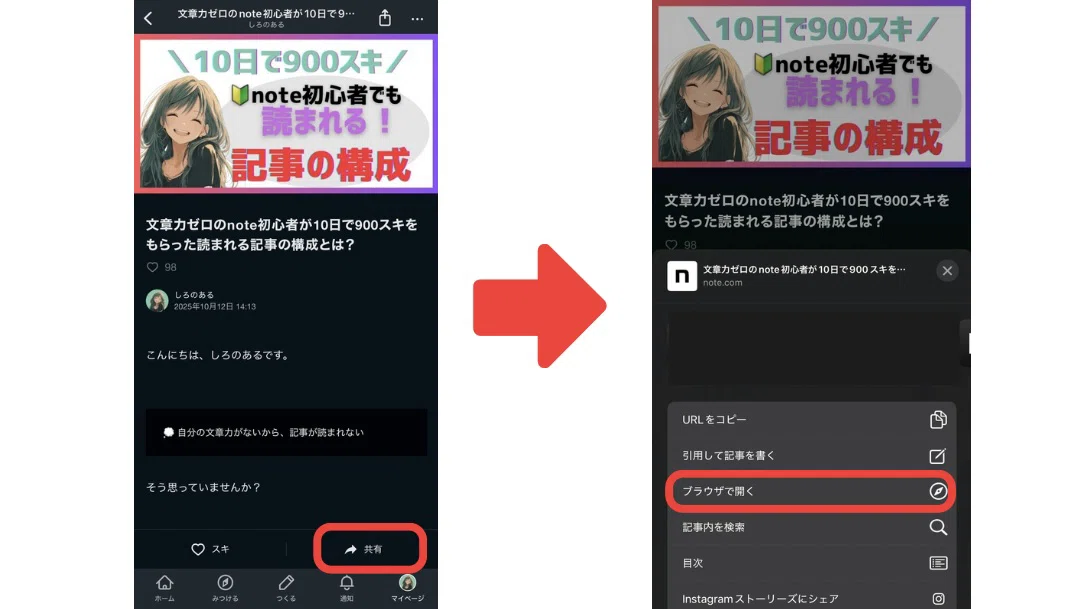Image resolution: width=1080 pixels, height=609 pixels.
Task: Tap the text そう思っていませんか？
Action: 203,487
